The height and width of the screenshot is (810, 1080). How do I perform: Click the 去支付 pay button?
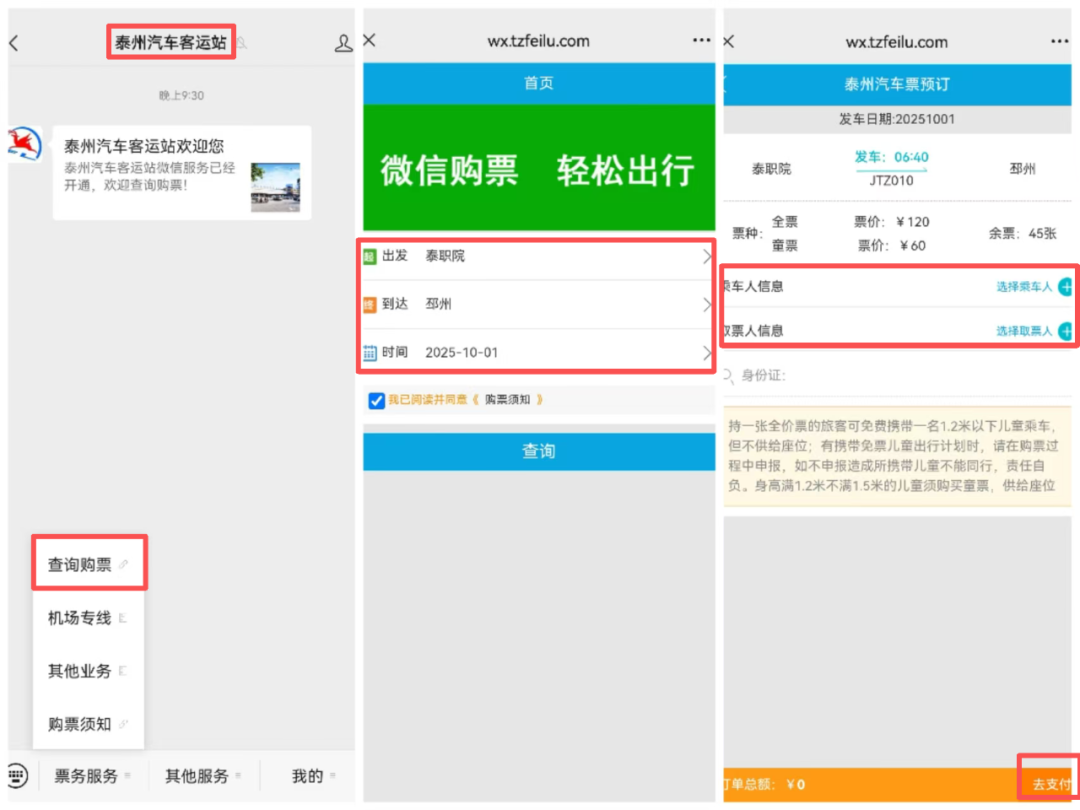click(x=1050, y=783)
